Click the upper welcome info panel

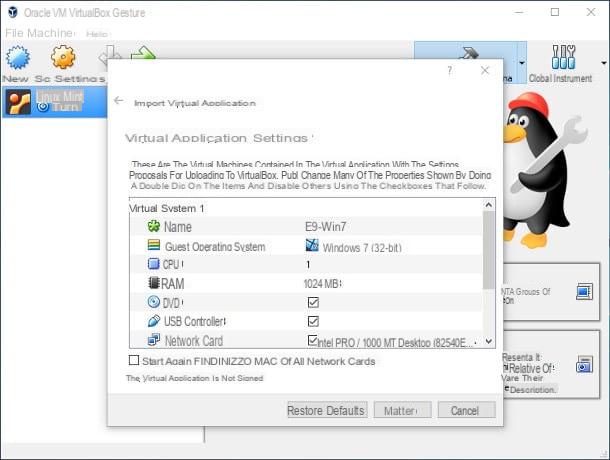click(551, 292)
